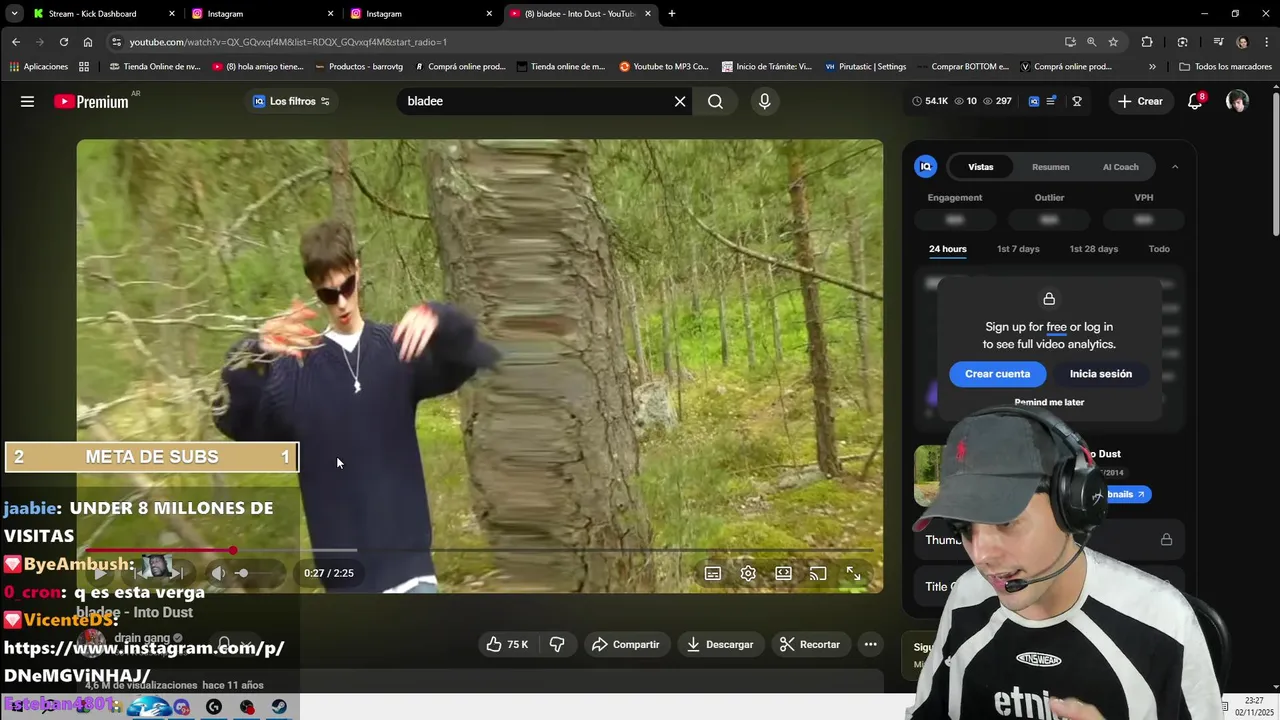
Task: Click the free sign-up link
Action: coord(1056,327)
